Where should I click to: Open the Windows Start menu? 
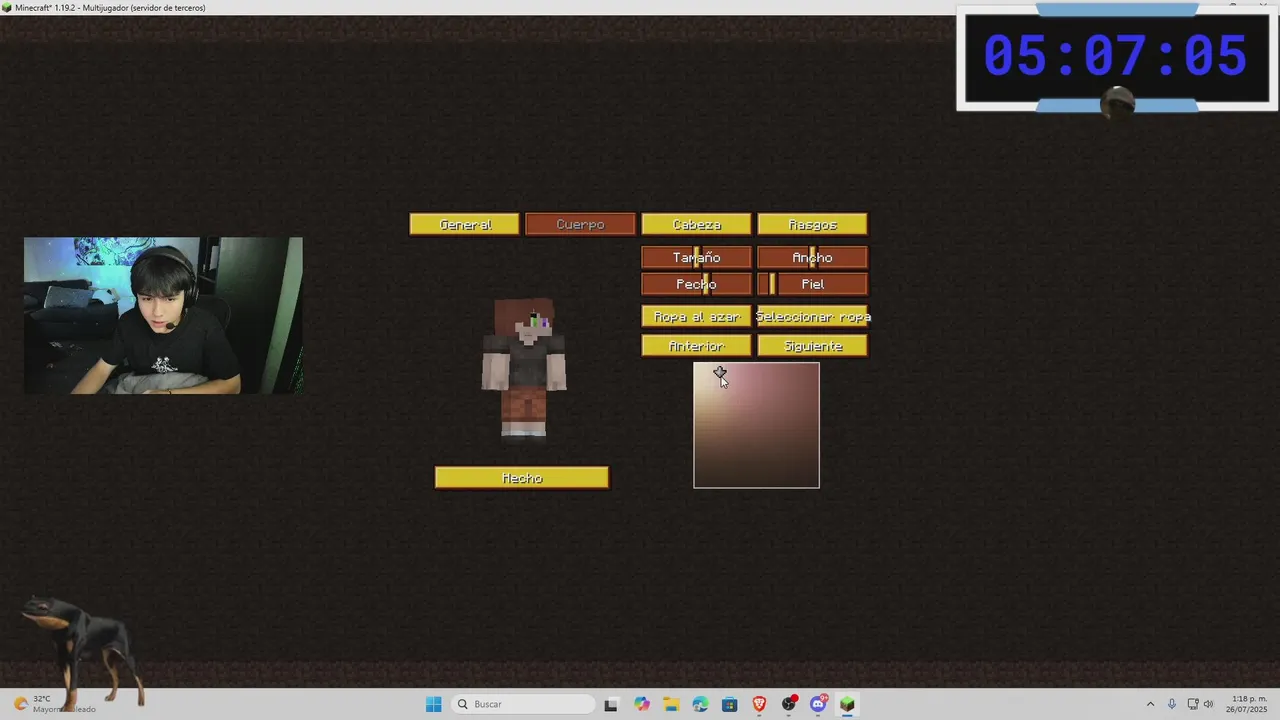433,704
